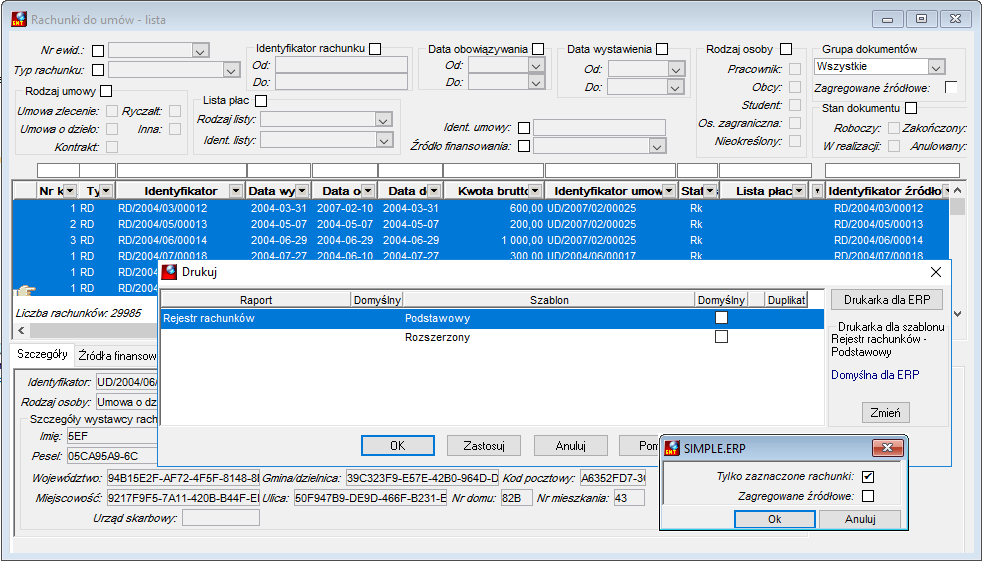Open the Kwota brutto column filter arrow
This screenshot has height=562, width=983.
click(x=535, y=191)
